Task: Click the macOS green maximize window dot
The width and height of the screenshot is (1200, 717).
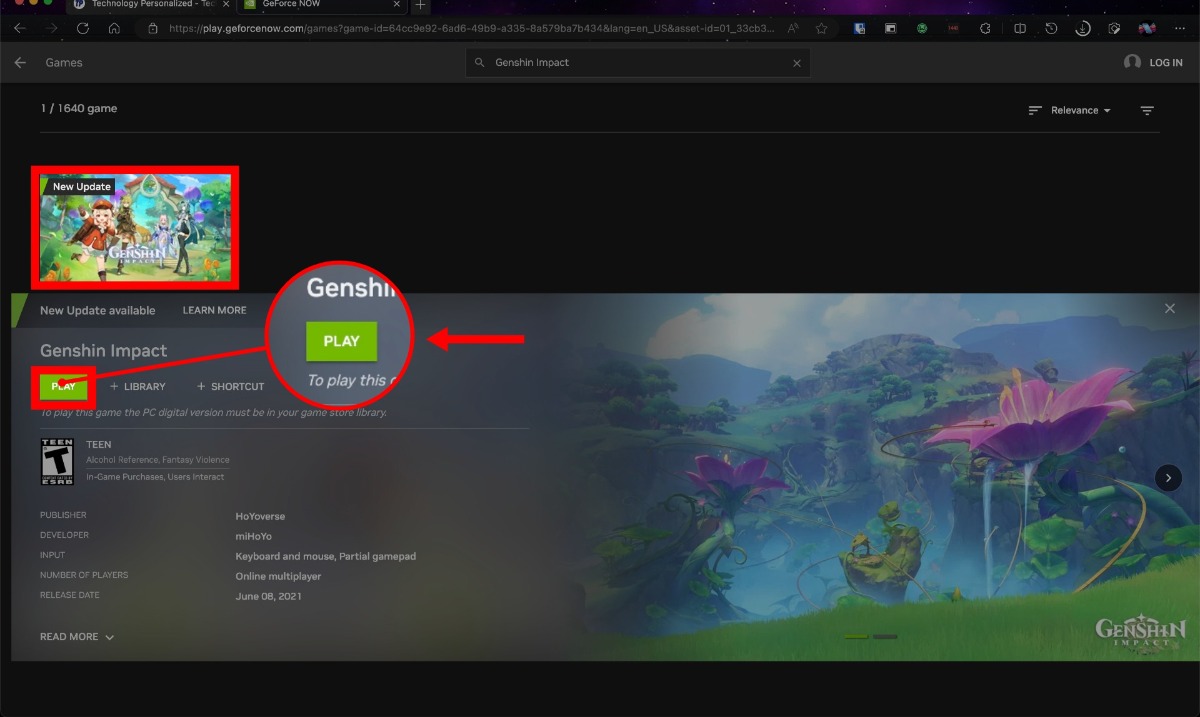Action: click(x=47, y=4)
